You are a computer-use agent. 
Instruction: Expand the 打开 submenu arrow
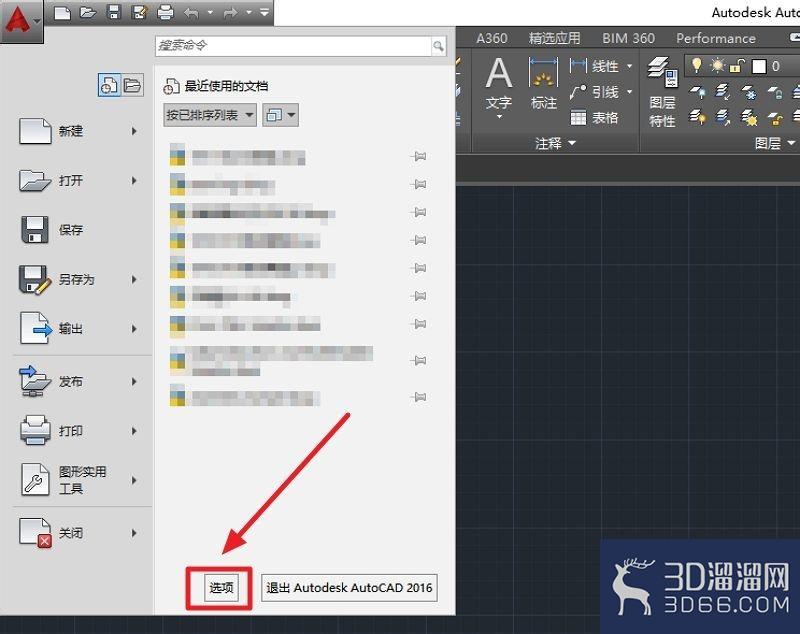click(x=134, y=181)
